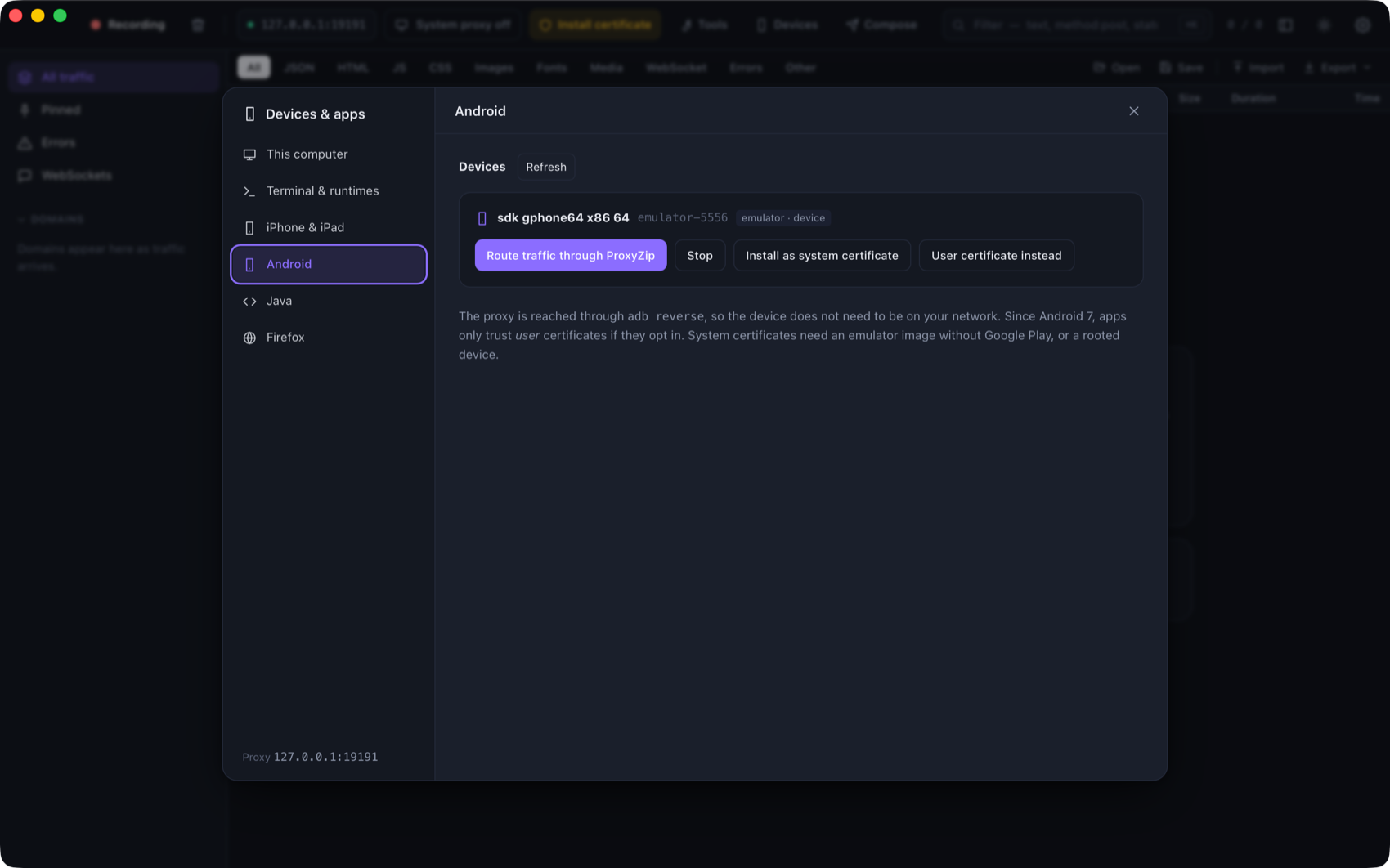Image resolution: width=1390 pixels, height=868 pixels.
Task: Close the Devices & apps dialog
Action: click(x=1133, y=111)
